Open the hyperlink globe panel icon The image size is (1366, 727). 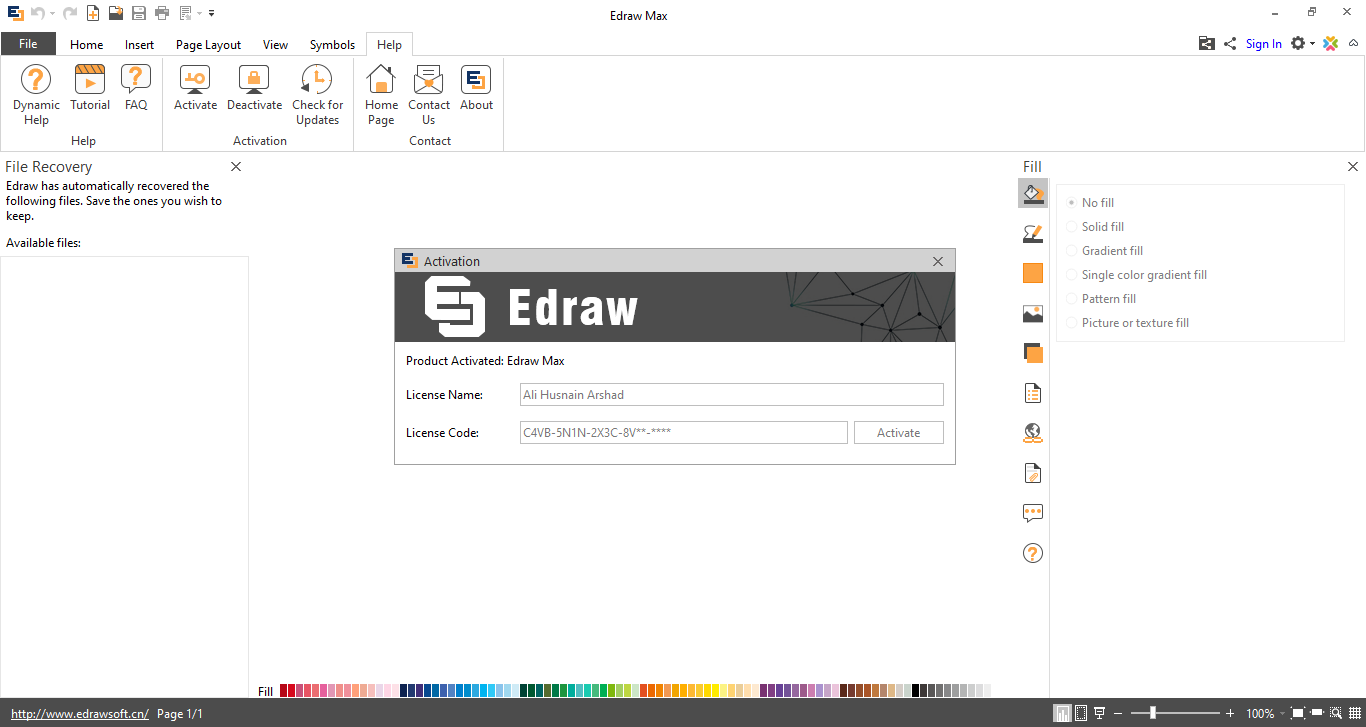pos(1033,433)
